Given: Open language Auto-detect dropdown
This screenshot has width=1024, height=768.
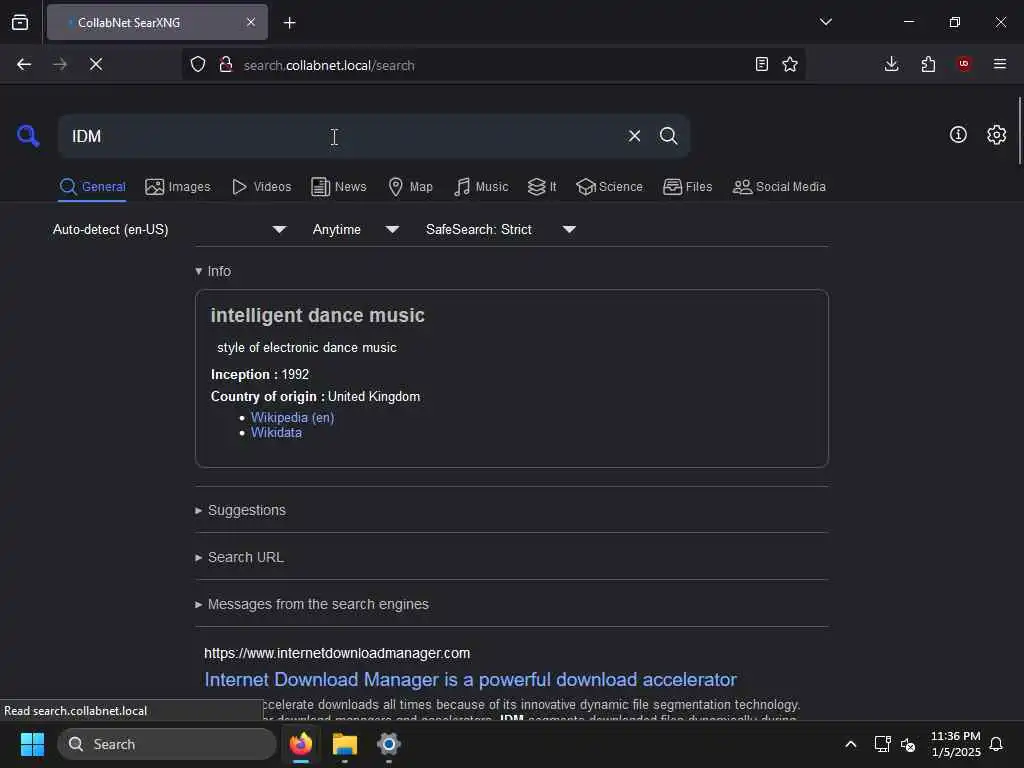Looking at the screenshot, I should click(169, 229).
